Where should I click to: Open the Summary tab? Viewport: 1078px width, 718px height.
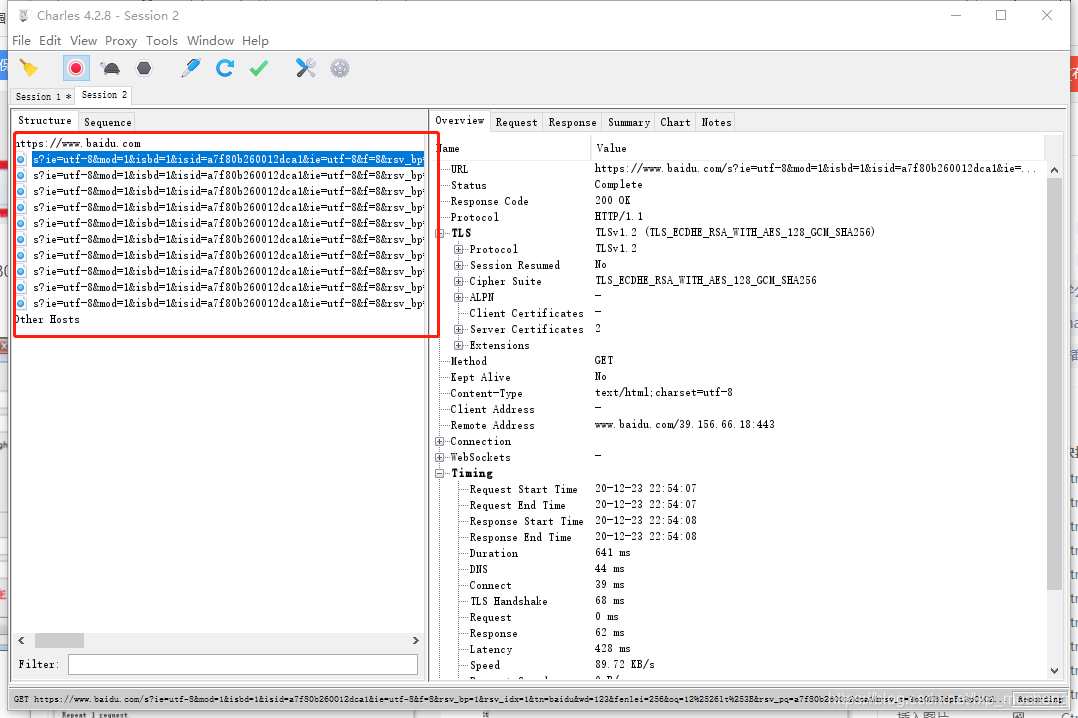(x=628, y=122)
